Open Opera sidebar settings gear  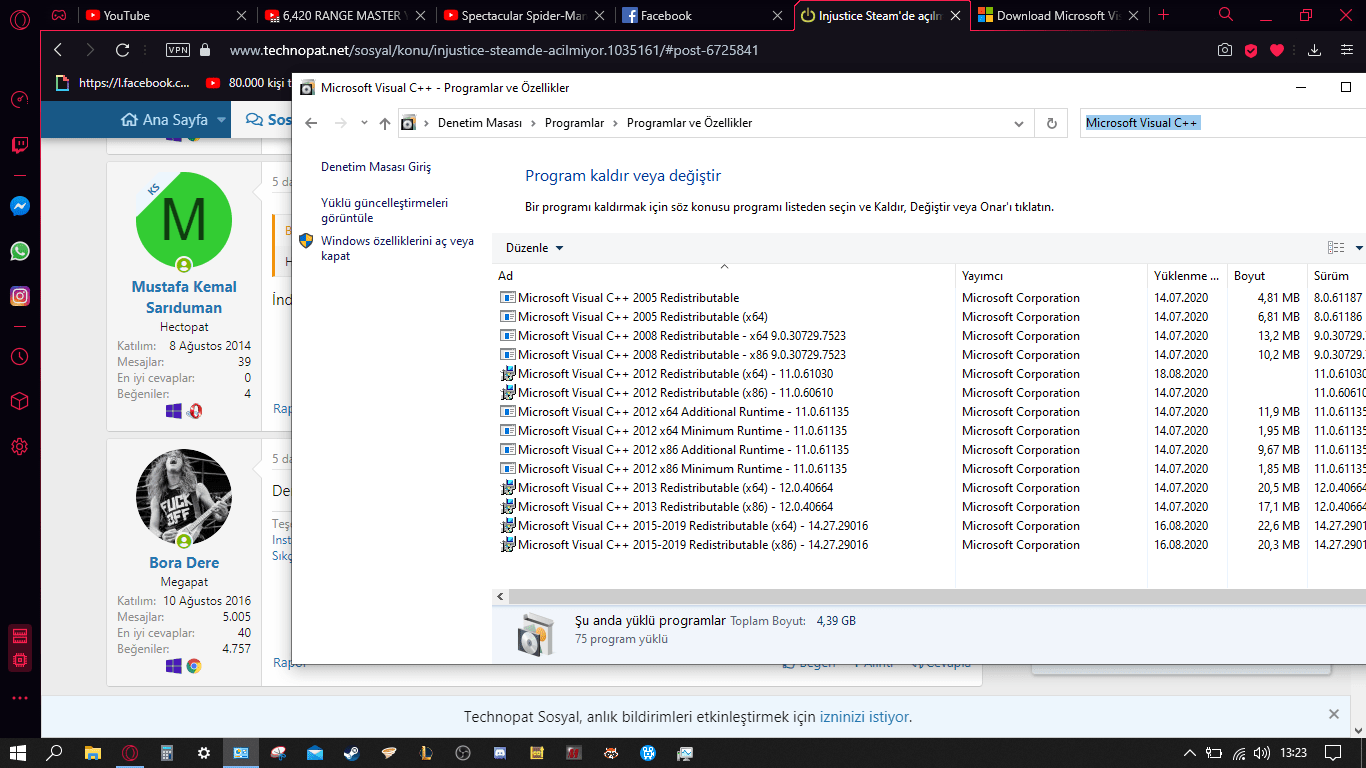[x=20, y=446]
